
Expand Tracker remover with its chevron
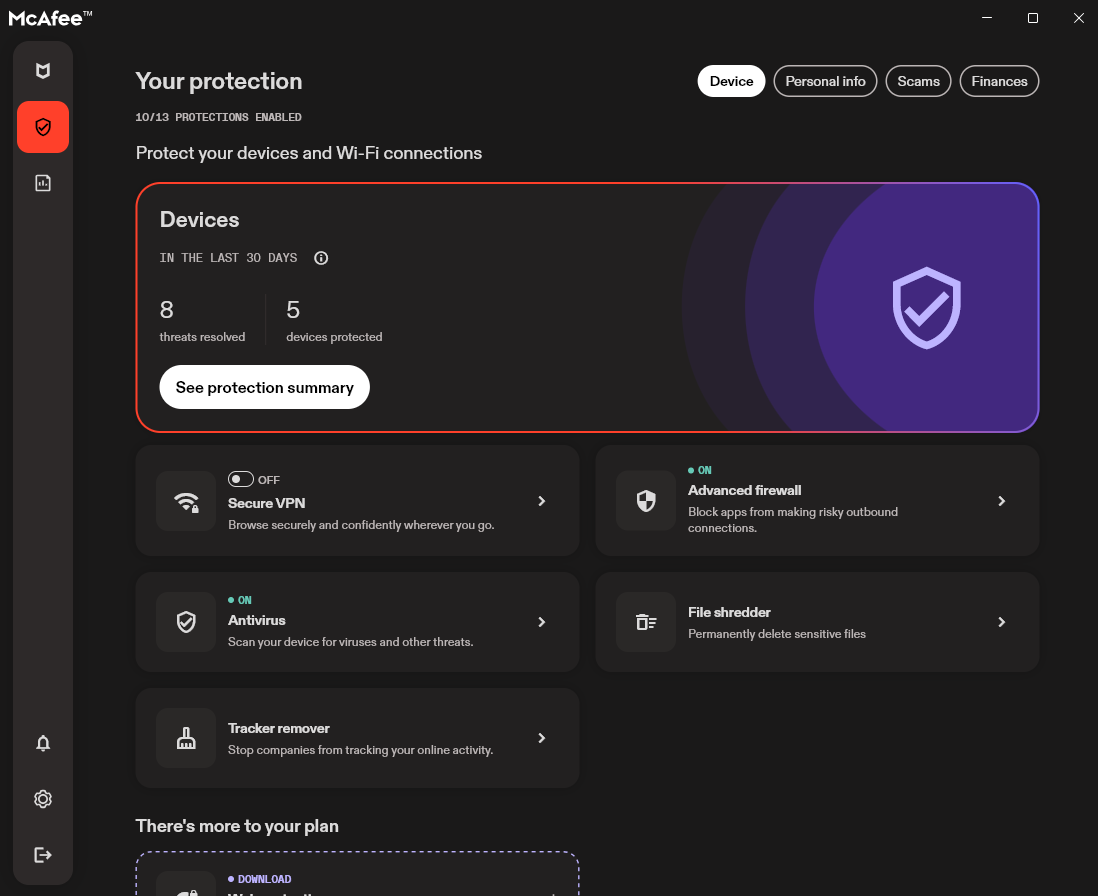click(541, 738)
